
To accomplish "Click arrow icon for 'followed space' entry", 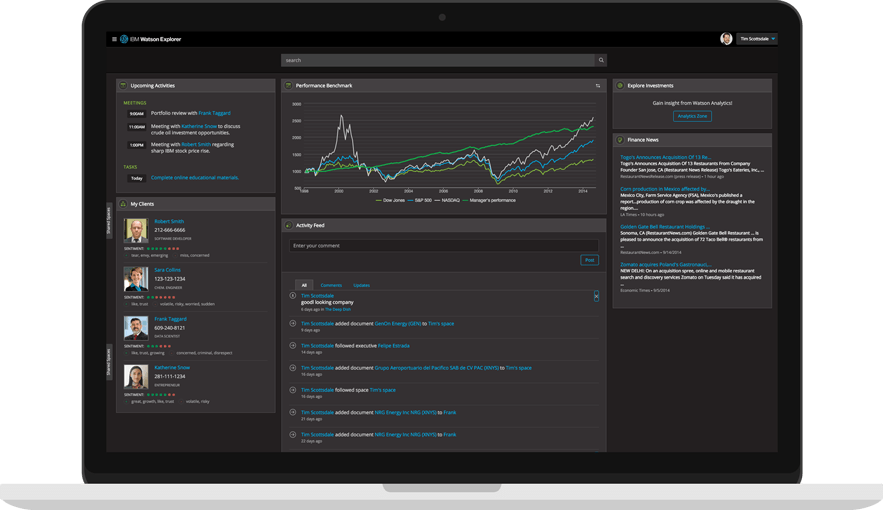I will tap(293, 390).
